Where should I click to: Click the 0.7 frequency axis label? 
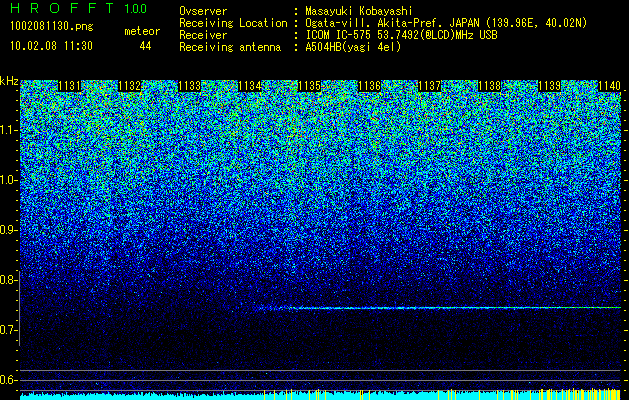8,330
